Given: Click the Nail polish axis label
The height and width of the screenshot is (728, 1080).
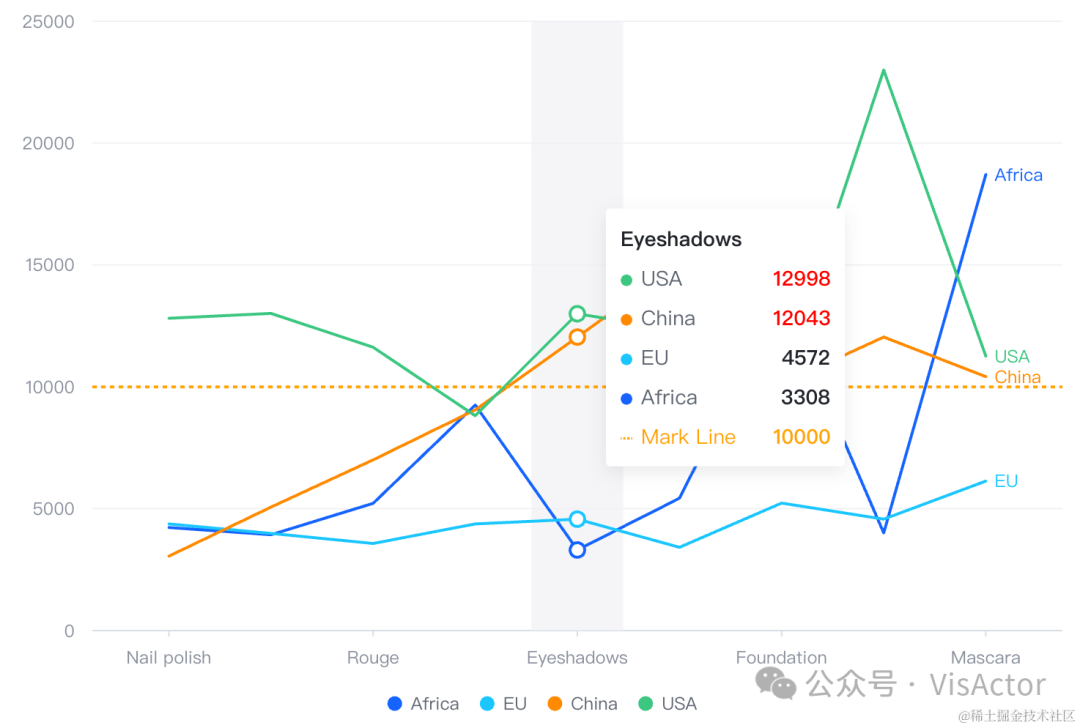Looking at the screenshot, I should (168, 658).
